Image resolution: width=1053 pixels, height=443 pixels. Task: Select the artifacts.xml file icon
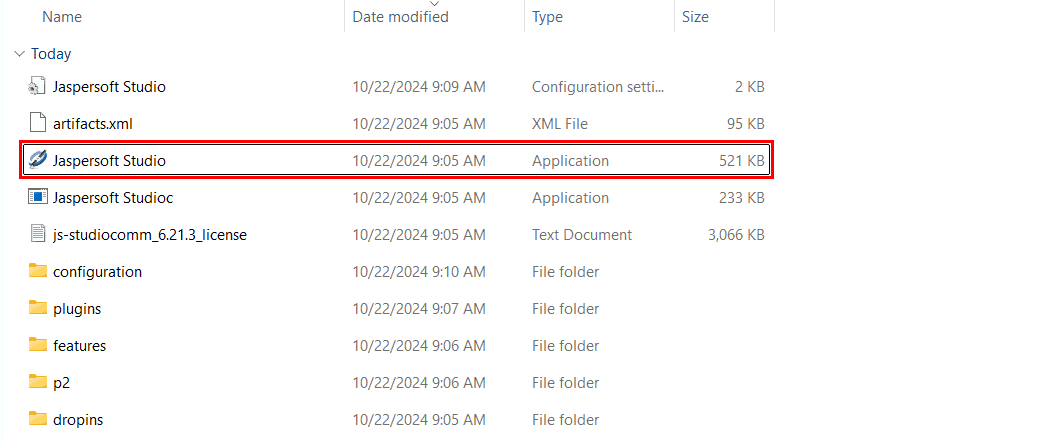(38, 124)
